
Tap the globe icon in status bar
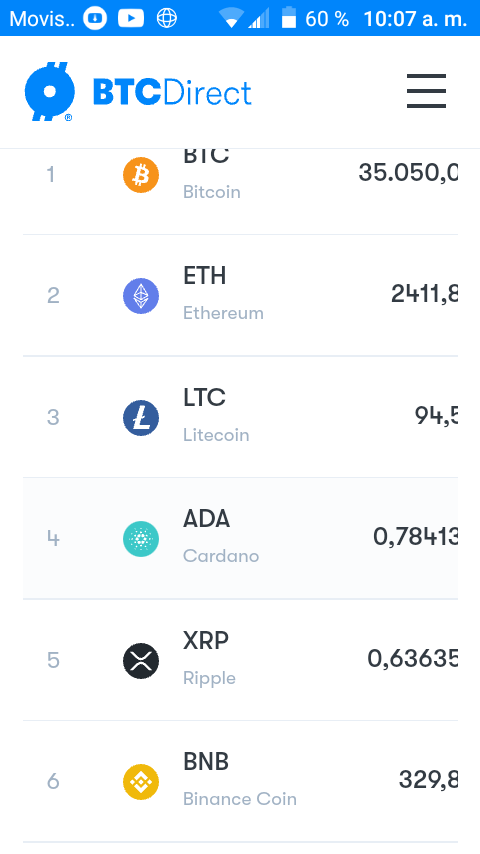pos(167,19)
